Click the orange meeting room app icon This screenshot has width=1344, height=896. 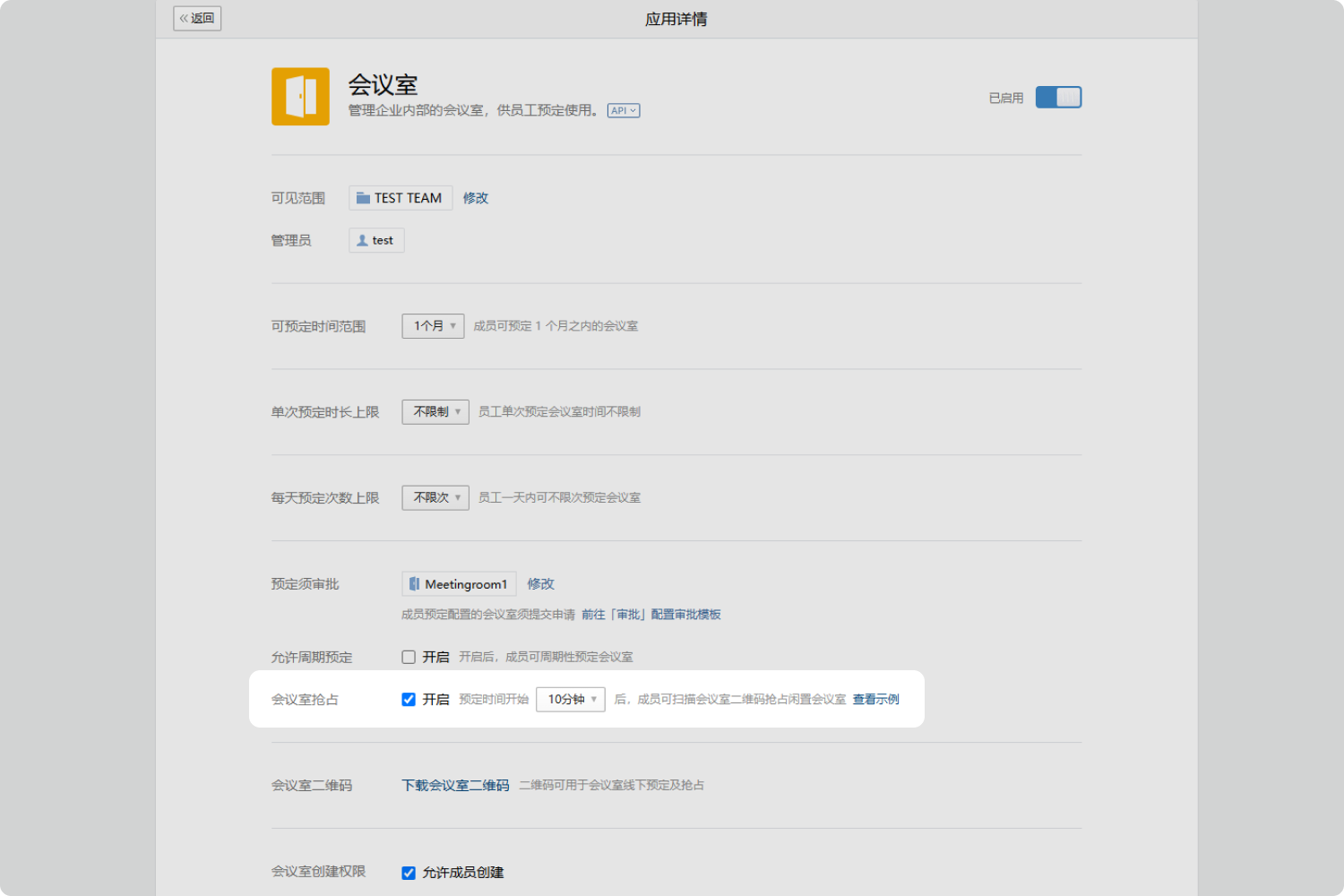pos(300,97)
